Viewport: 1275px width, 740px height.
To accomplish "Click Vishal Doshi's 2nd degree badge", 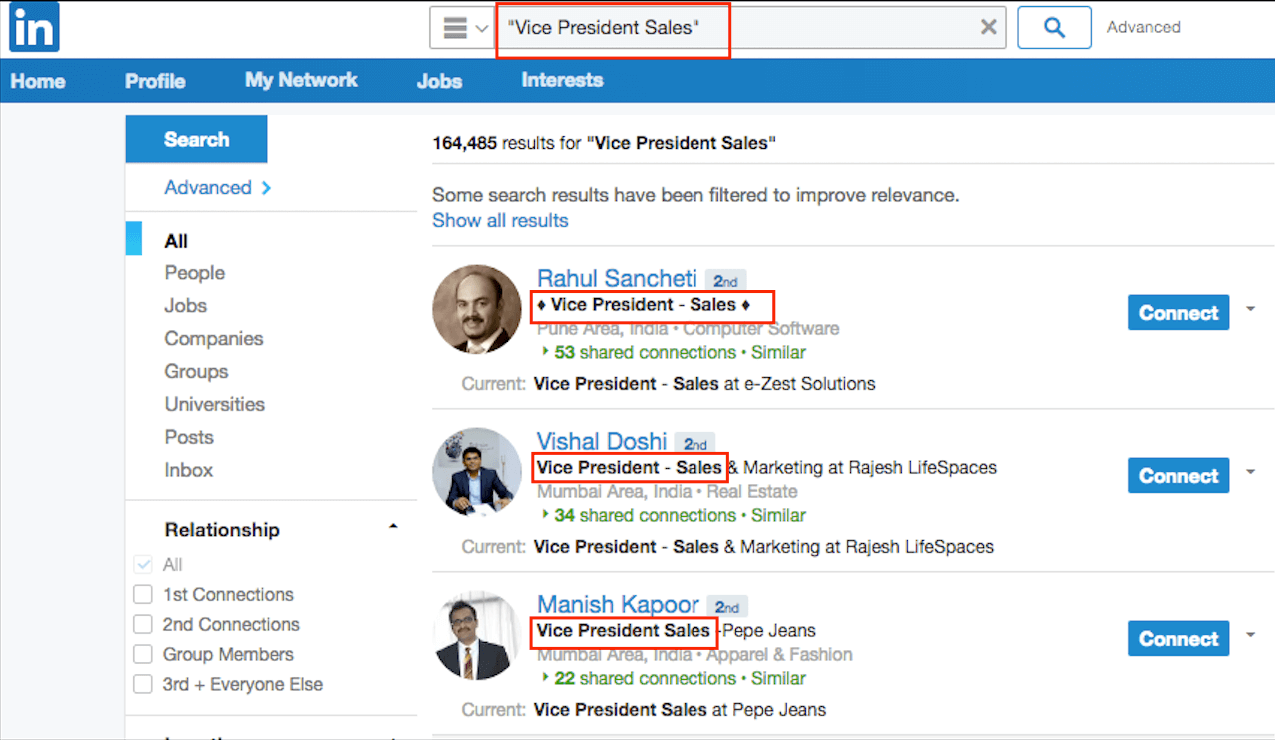I will 695,444.
